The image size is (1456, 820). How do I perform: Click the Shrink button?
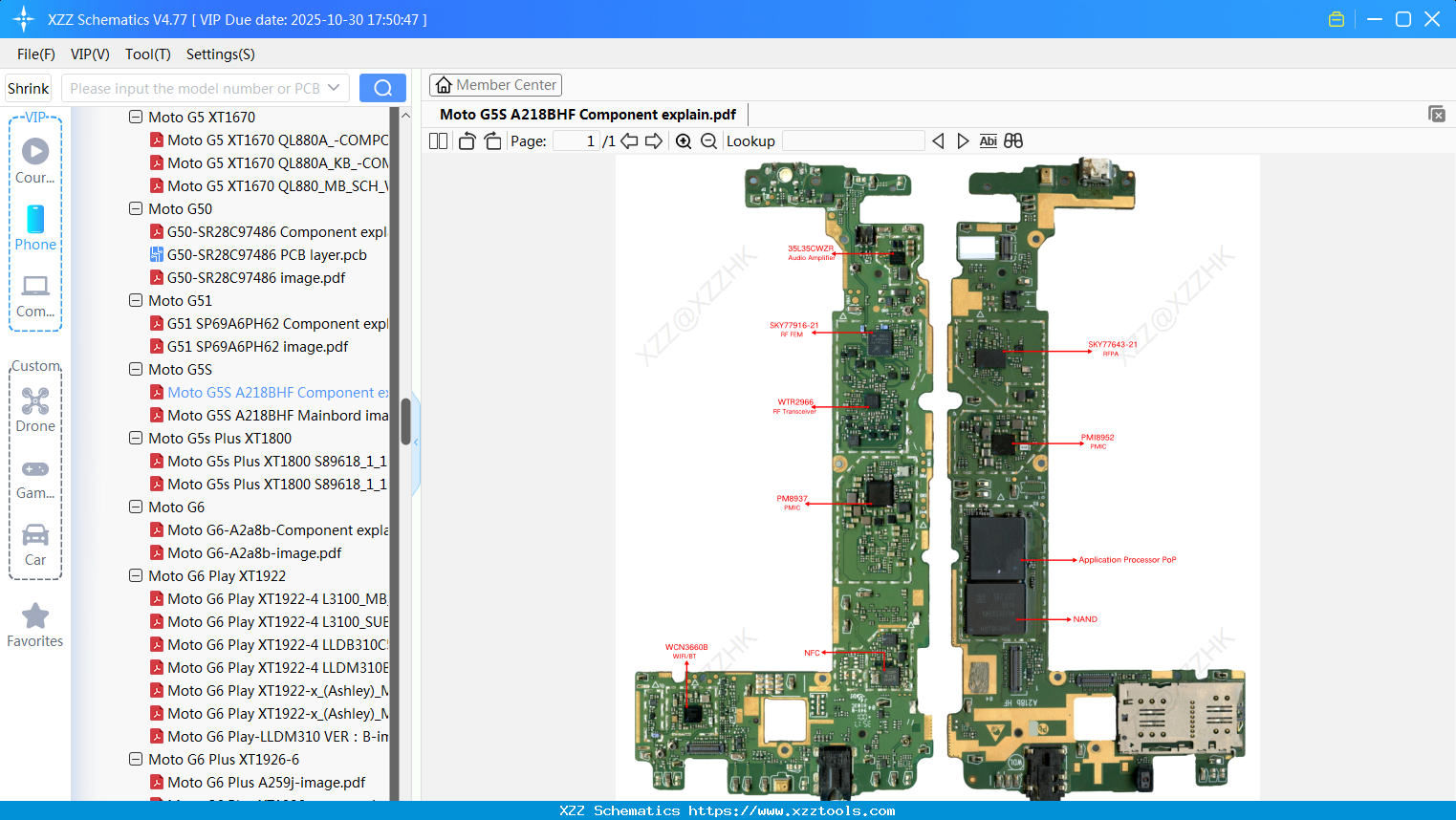28,87
